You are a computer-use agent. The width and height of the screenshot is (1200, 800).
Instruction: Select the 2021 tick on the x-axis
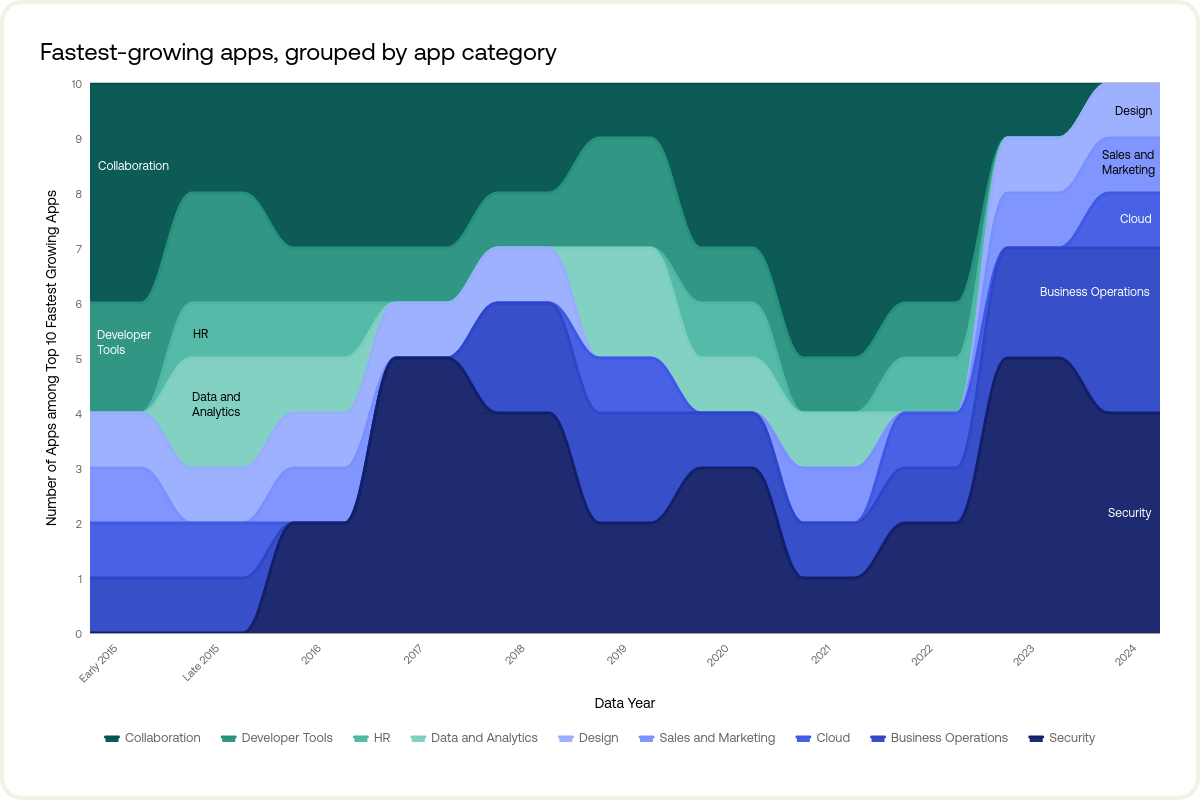coord(821,656)
